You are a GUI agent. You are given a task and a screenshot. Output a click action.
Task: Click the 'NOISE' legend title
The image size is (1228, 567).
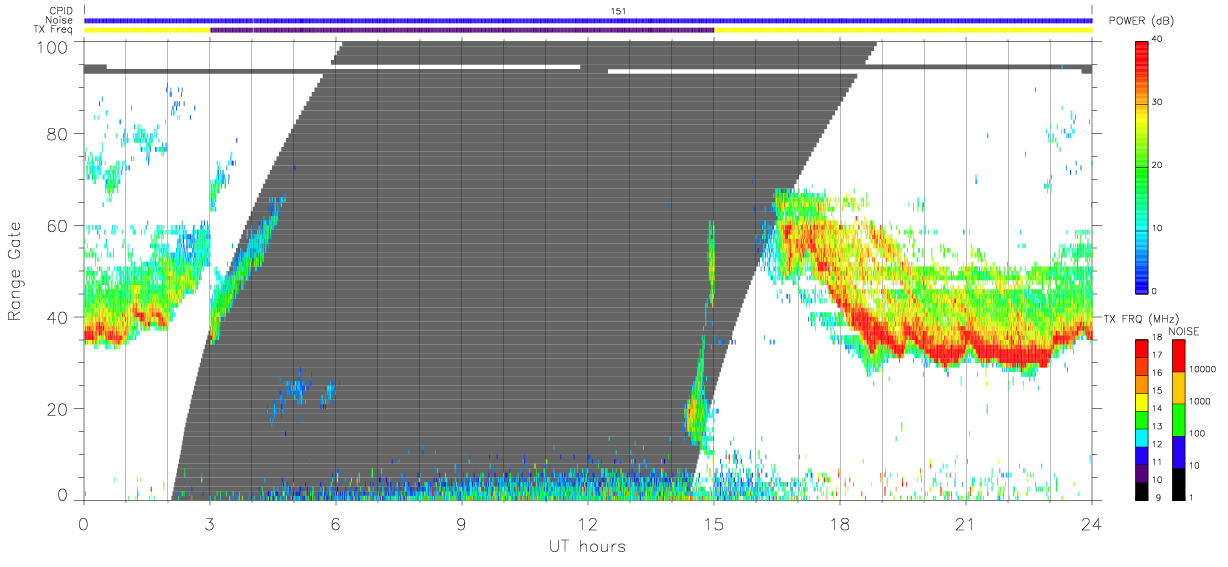click(1184, 330)
